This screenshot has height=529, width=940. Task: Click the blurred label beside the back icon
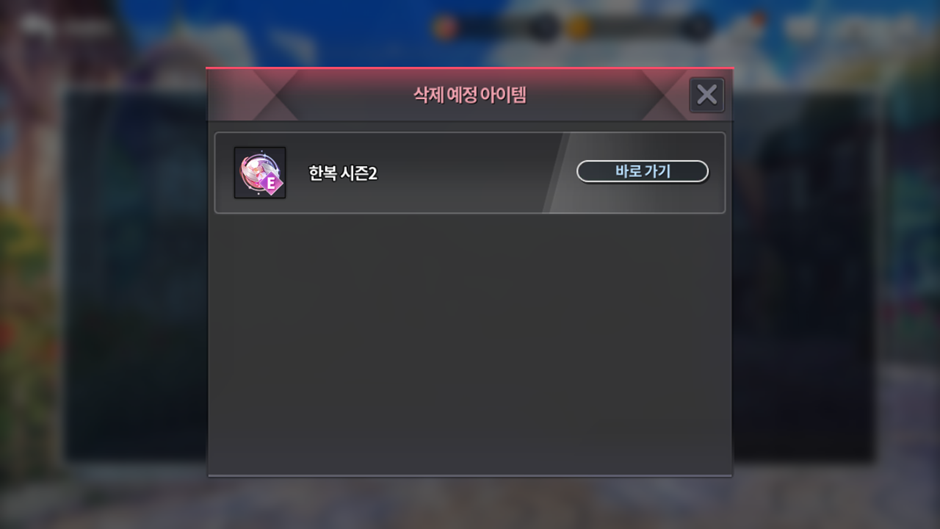click(87, 28)
